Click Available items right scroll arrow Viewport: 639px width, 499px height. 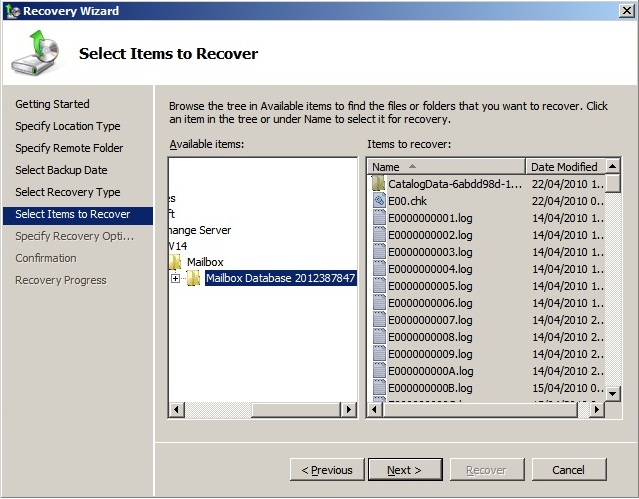pyautogui.click(x=348, y=409)
